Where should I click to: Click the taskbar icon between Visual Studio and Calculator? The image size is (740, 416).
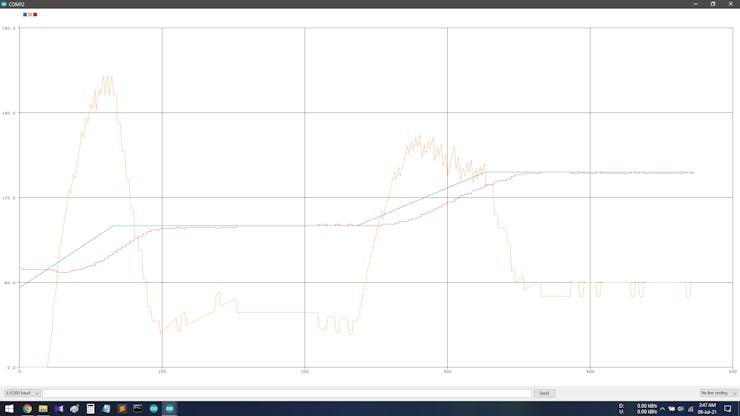point(75,408)
